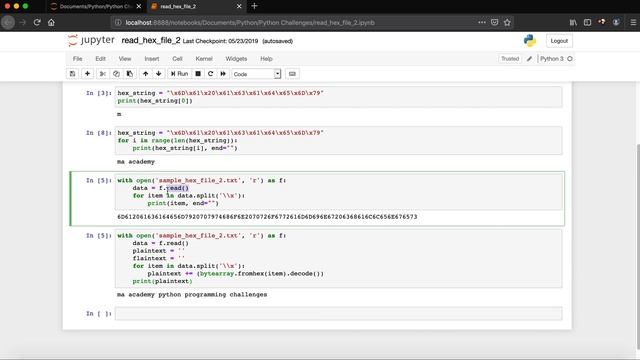Click the output 'ma academy'
This screenshot has width=640, height=360.
[x=136, y=162]
